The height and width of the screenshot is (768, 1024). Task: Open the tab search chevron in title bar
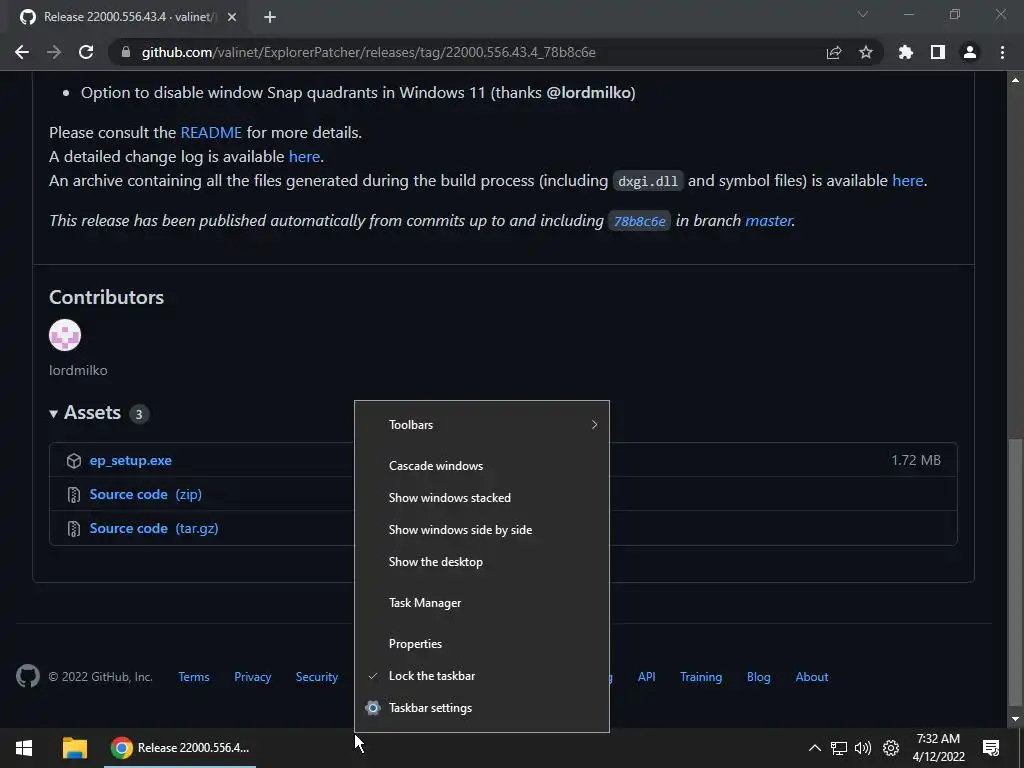click(x=863, y=14)
